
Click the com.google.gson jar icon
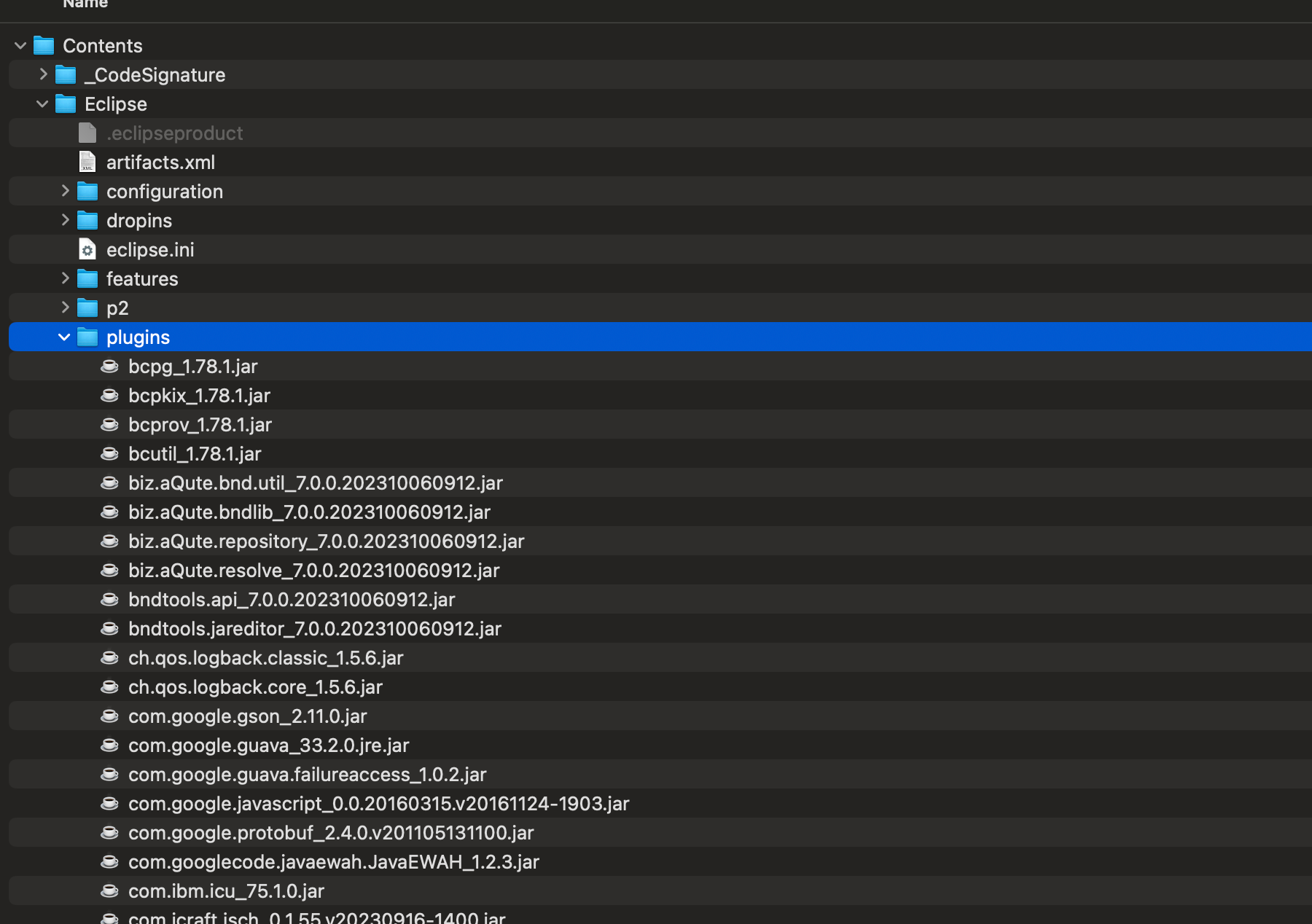point(109,716)
